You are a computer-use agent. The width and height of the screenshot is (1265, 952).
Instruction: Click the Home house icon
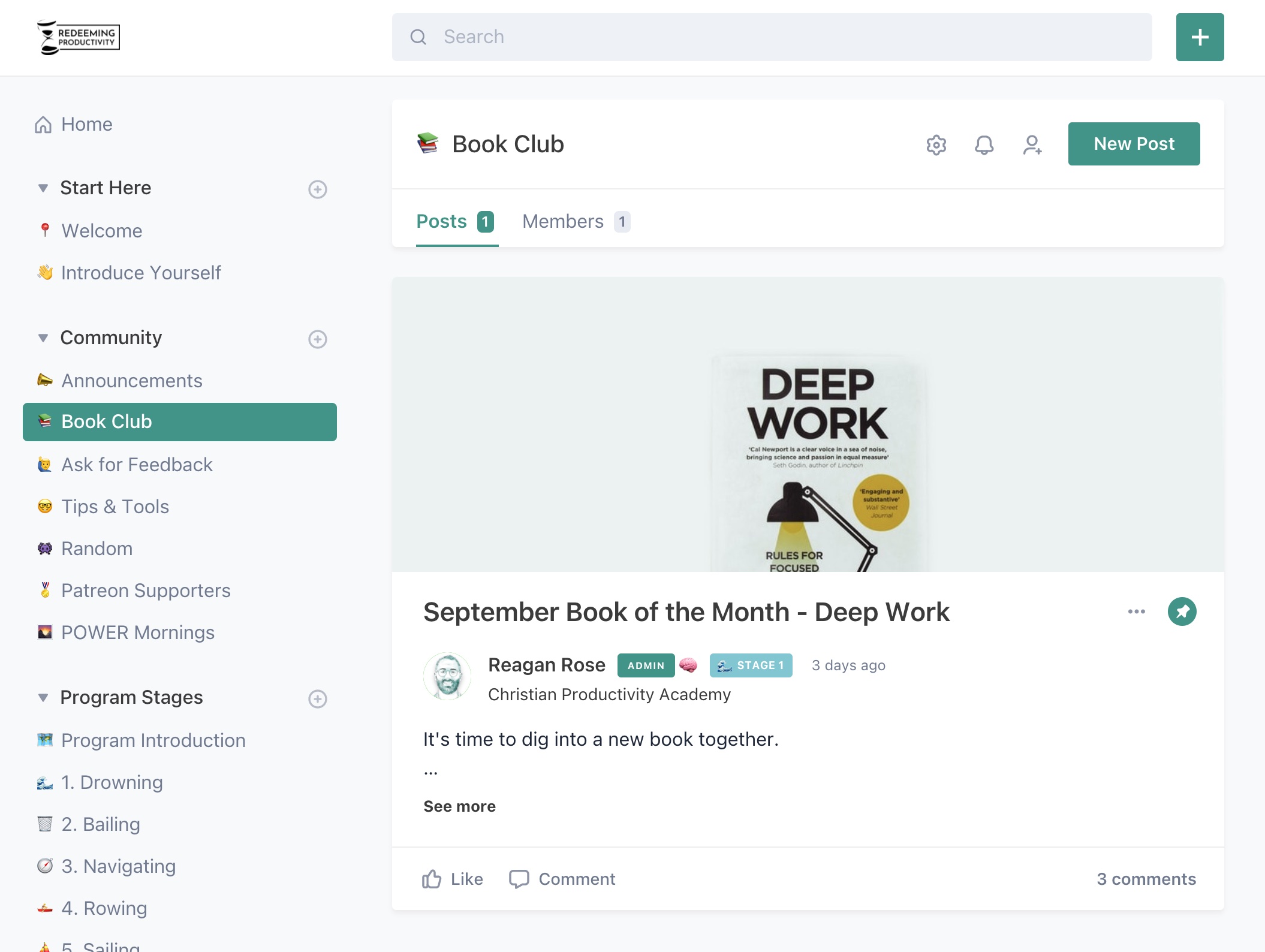(x=43, y=125)
